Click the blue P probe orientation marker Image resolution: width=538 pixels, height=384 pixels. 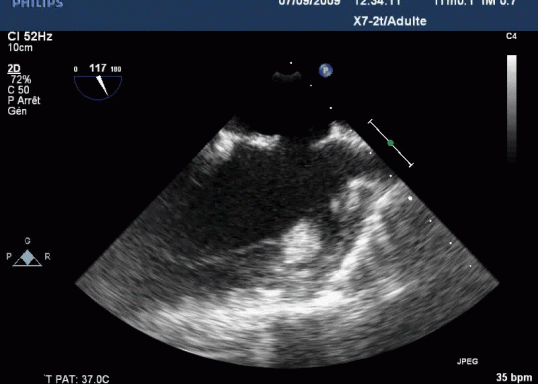point(326,70)
